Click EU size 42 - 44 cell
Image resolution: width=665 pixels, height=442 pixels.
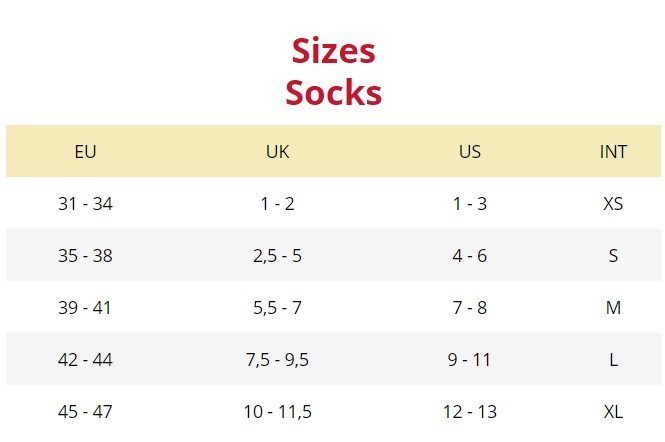click(85, 360)
